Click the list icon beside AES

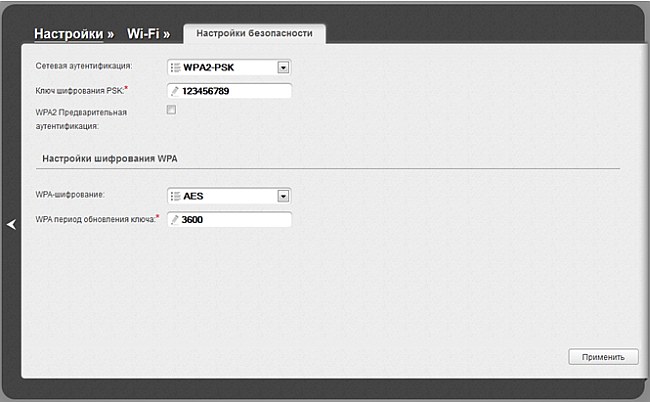[x=175, y=196]
